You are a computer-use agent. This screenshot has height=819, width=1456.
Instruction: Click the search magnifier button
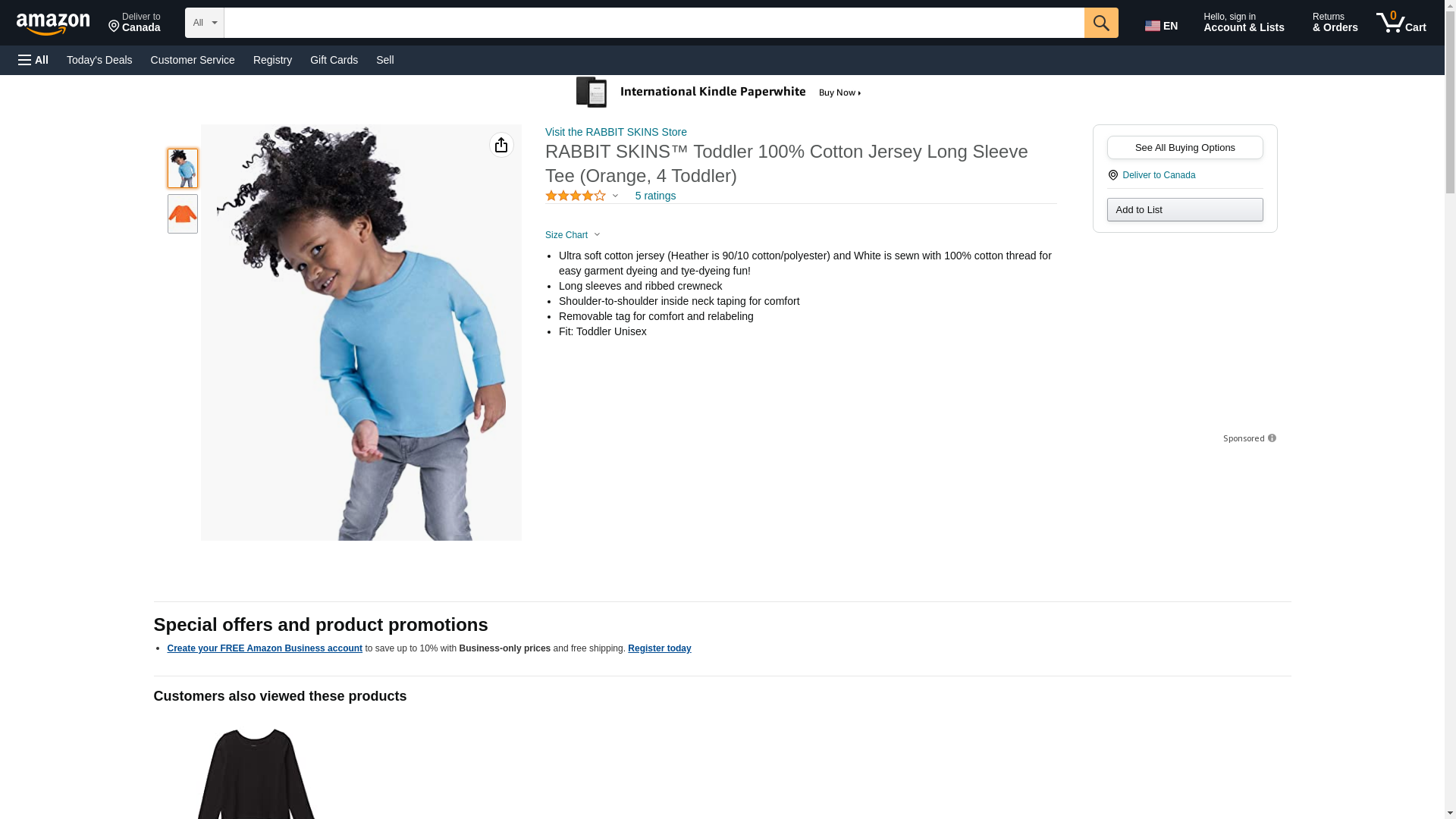[x=1101, y=23]
